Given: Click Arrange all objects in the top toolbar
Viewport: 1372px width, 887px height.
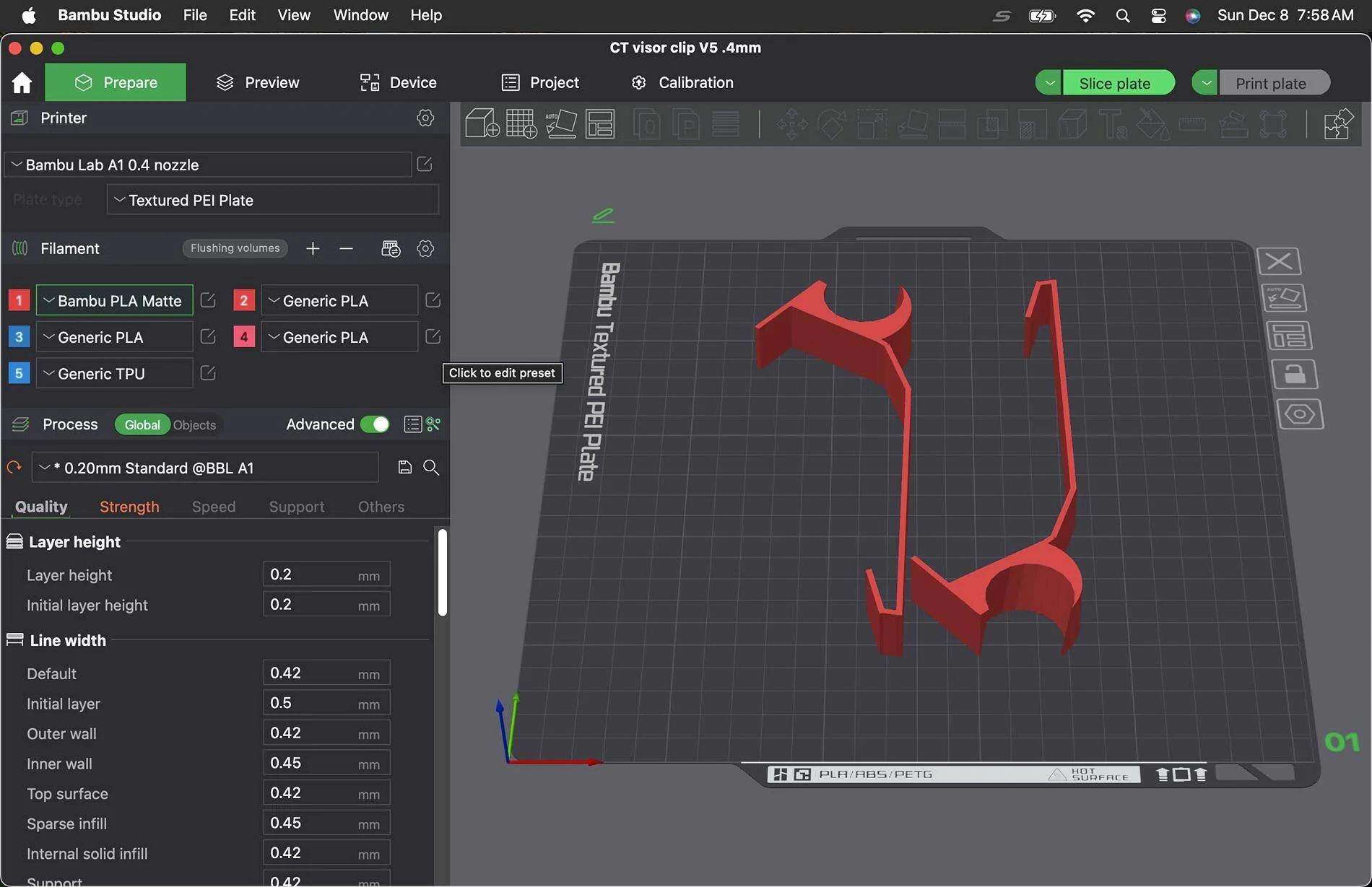Looking at the screenshot, I should (600, 123).
